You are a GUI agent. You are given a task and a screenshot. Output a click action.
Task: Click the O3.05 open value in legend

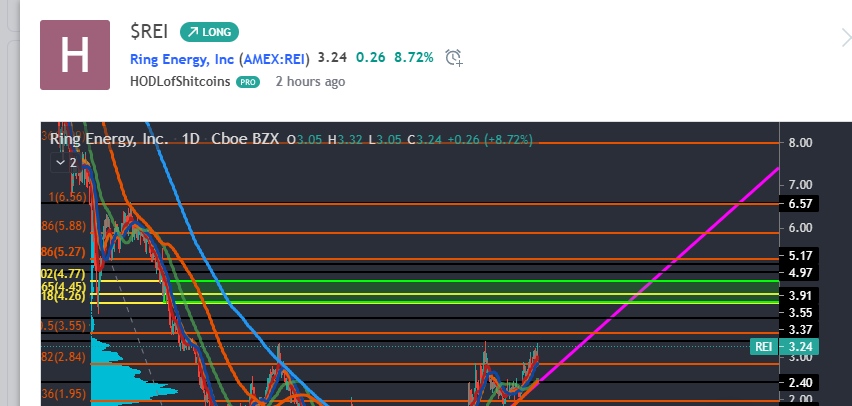[x=304, y=140]
